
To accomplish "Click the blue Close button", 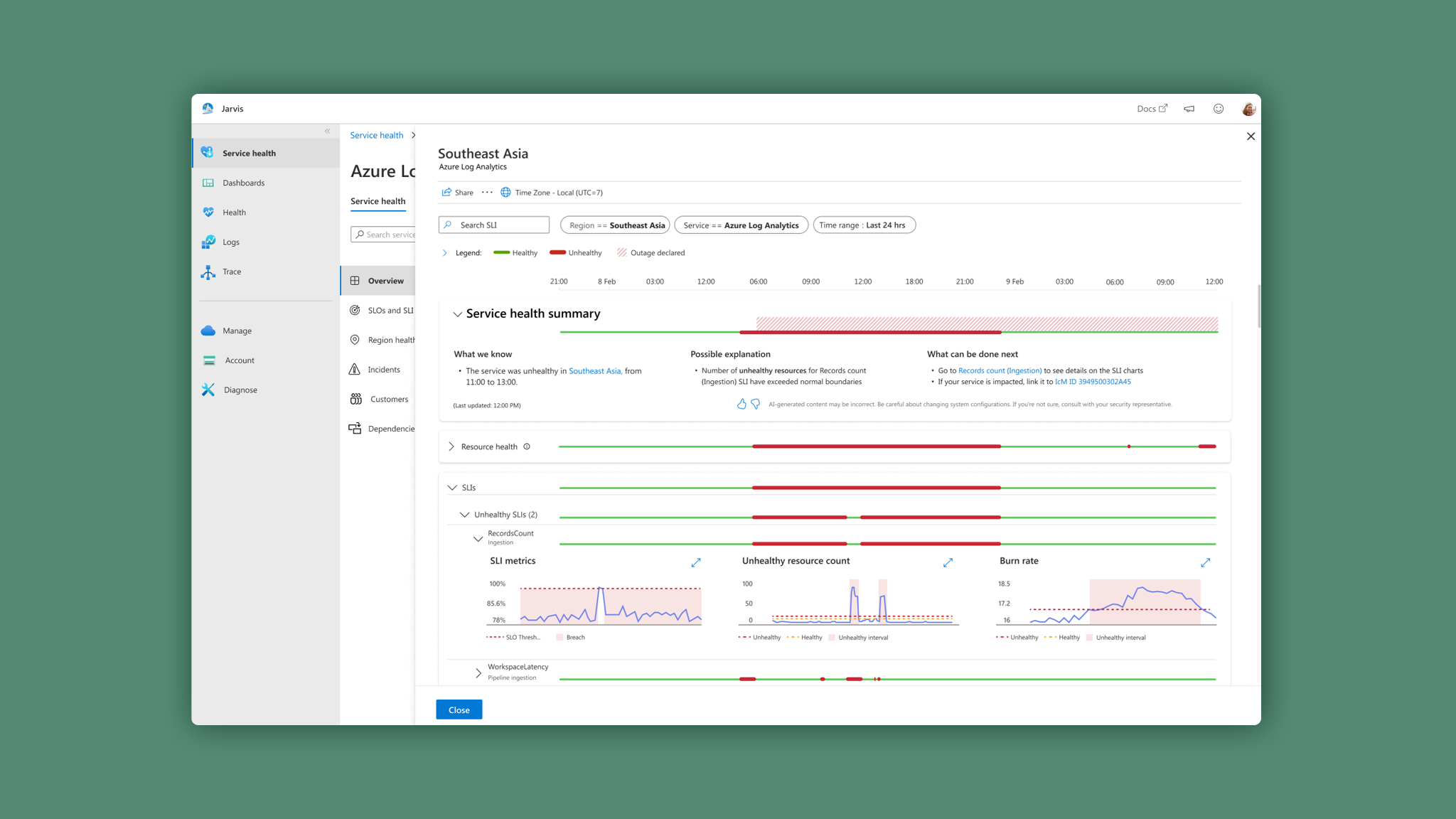I will 459,710.
